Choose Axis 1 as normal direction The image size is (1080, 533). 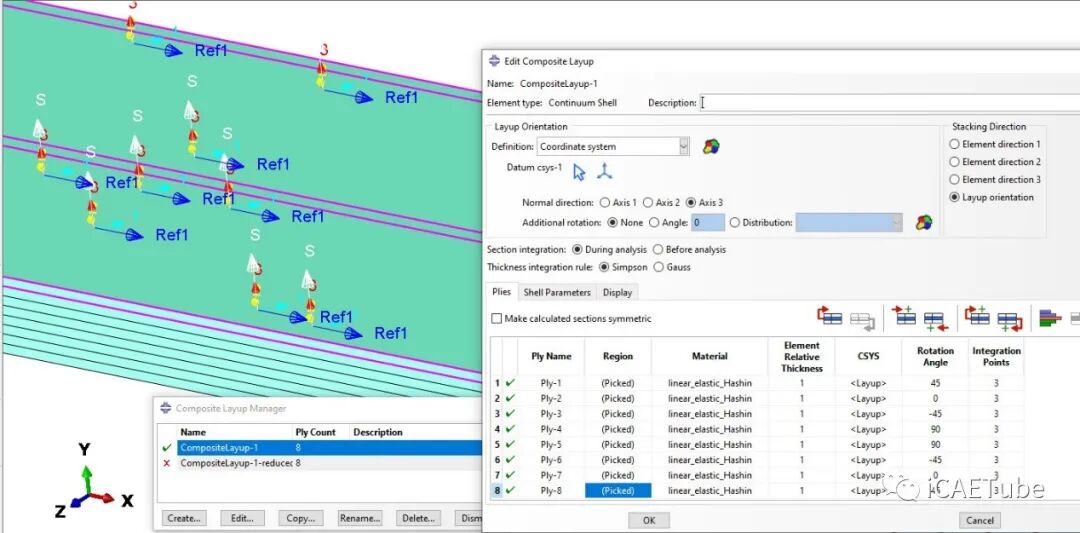point(605,202)
